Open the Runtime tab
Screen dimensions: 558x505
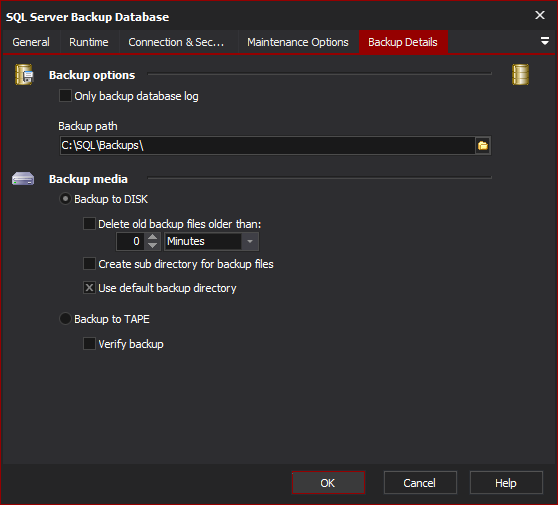tap(89, 42)
